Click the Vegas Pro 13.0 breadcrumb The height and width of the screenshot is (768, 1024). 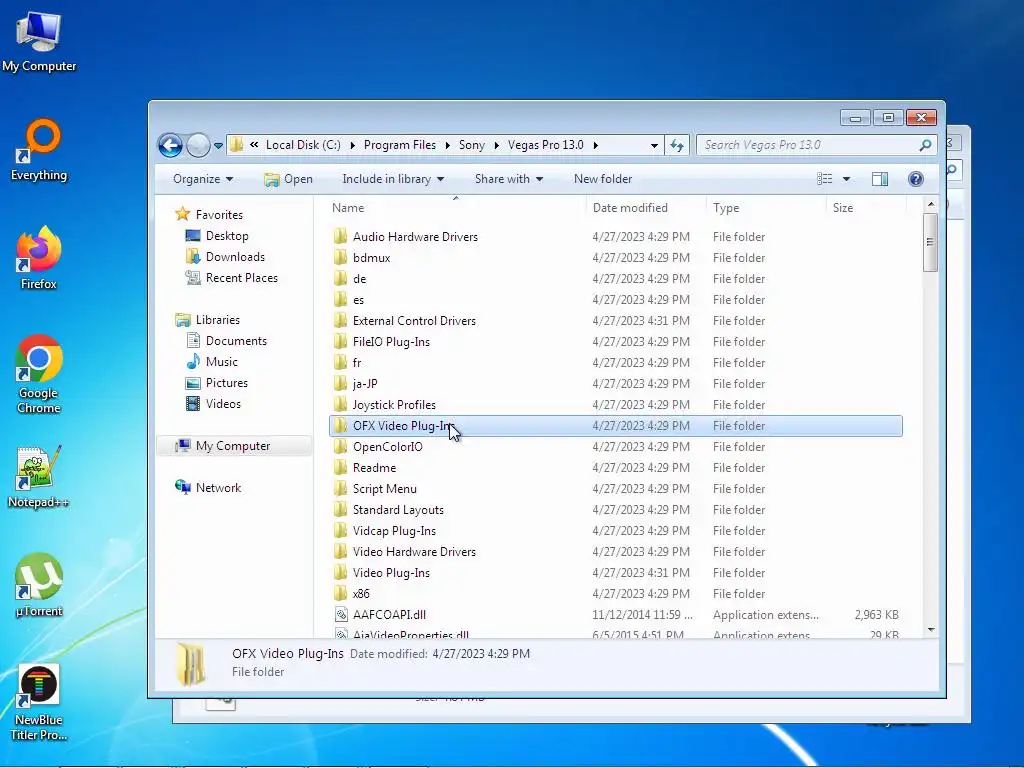point(545,145)
